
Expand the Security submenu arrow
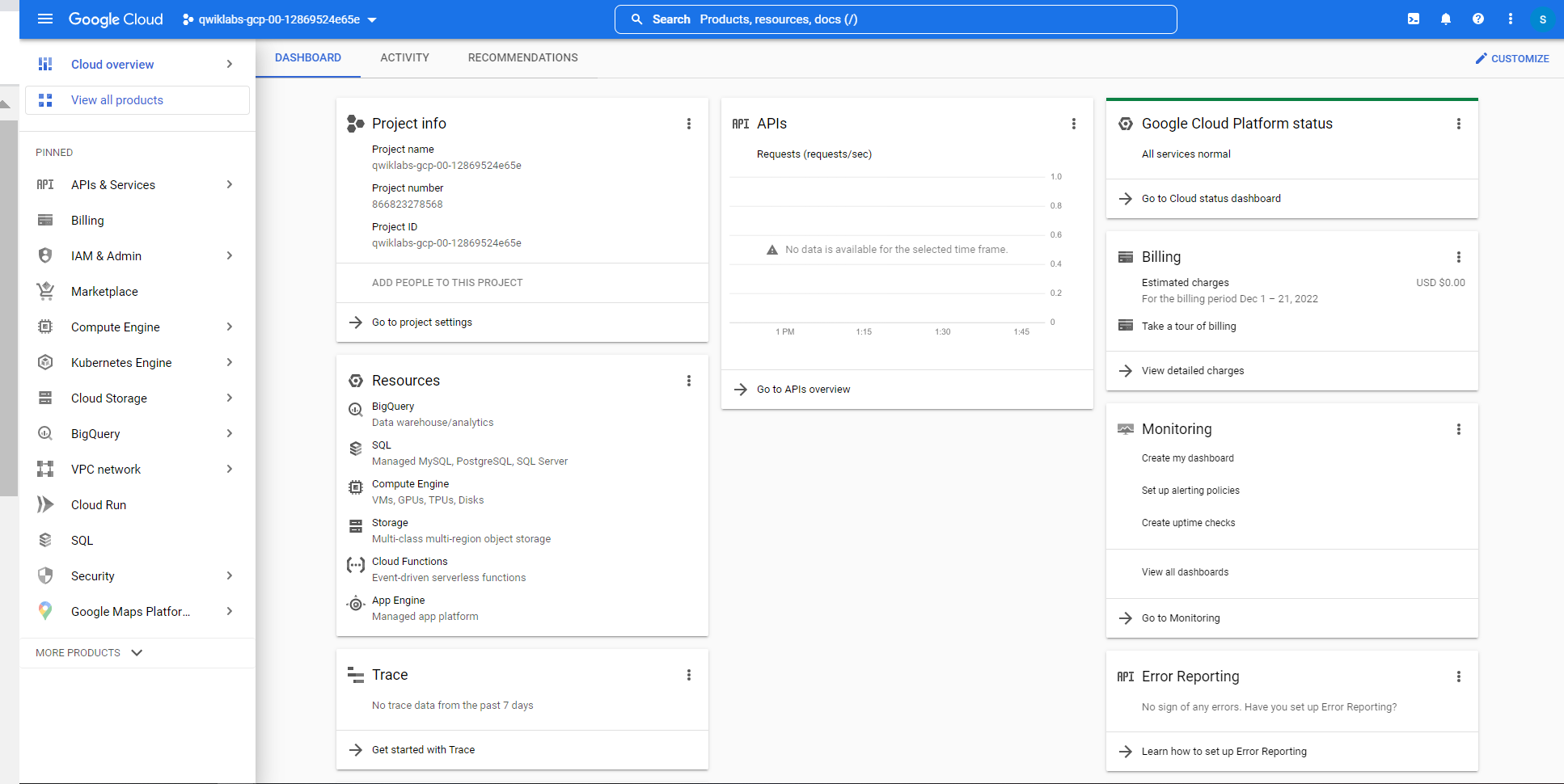(230, 575)
